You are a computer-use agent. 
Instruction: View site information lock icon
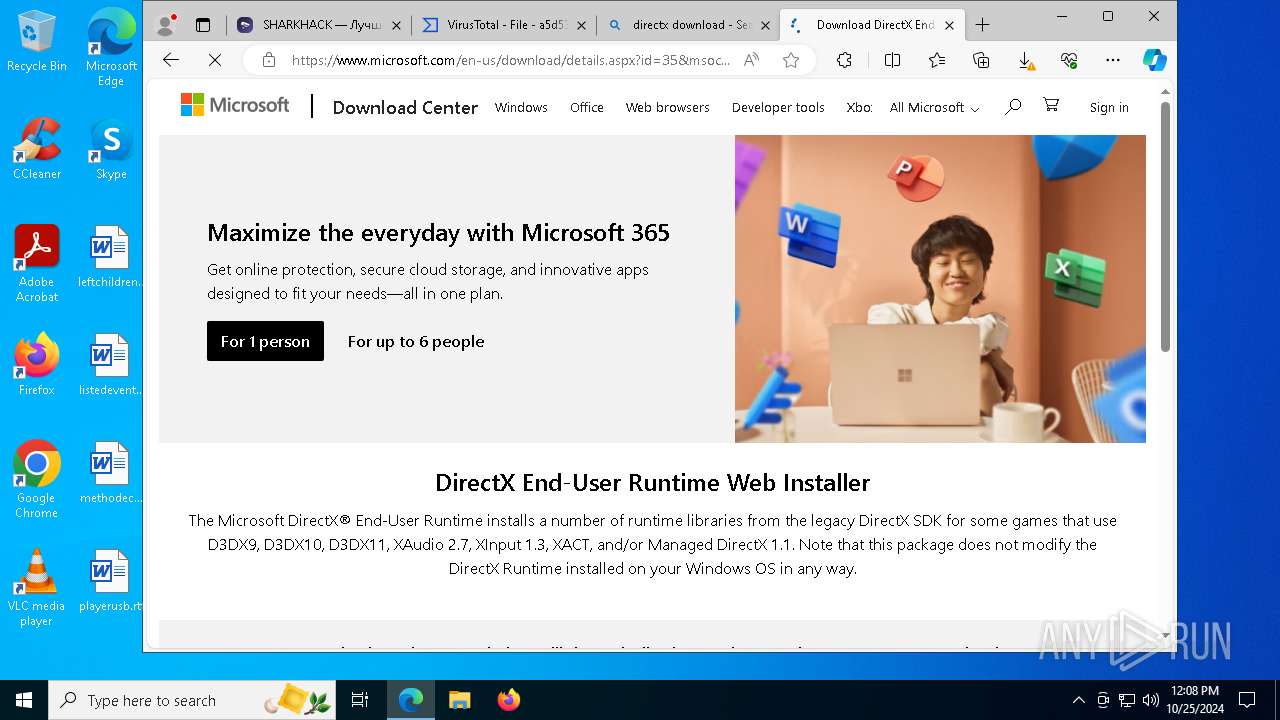pos(268,60)
